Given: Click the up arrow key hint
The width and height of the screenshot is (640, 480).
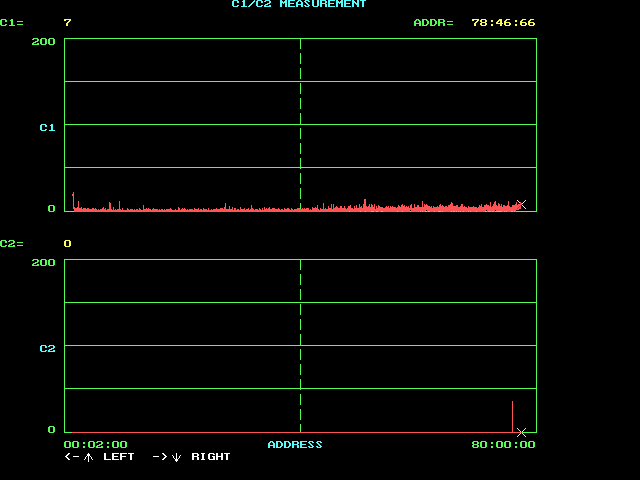Looking at the screenshot, I should [x=88, y=457].
